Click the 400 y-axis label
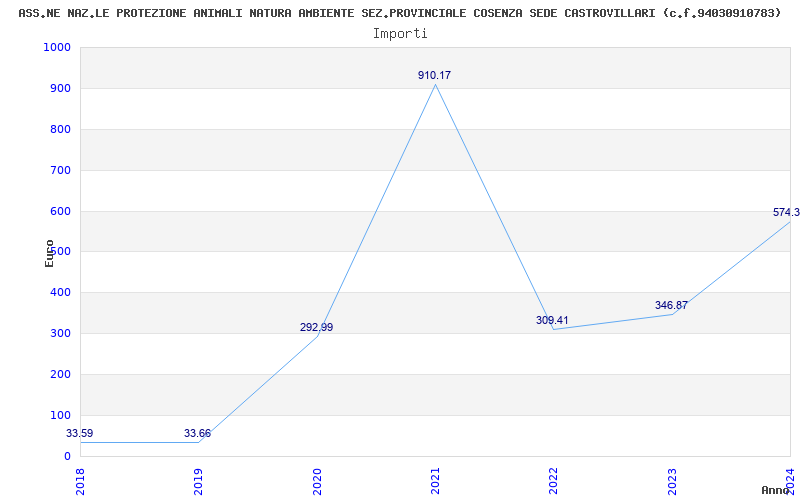 pos(60,293)
